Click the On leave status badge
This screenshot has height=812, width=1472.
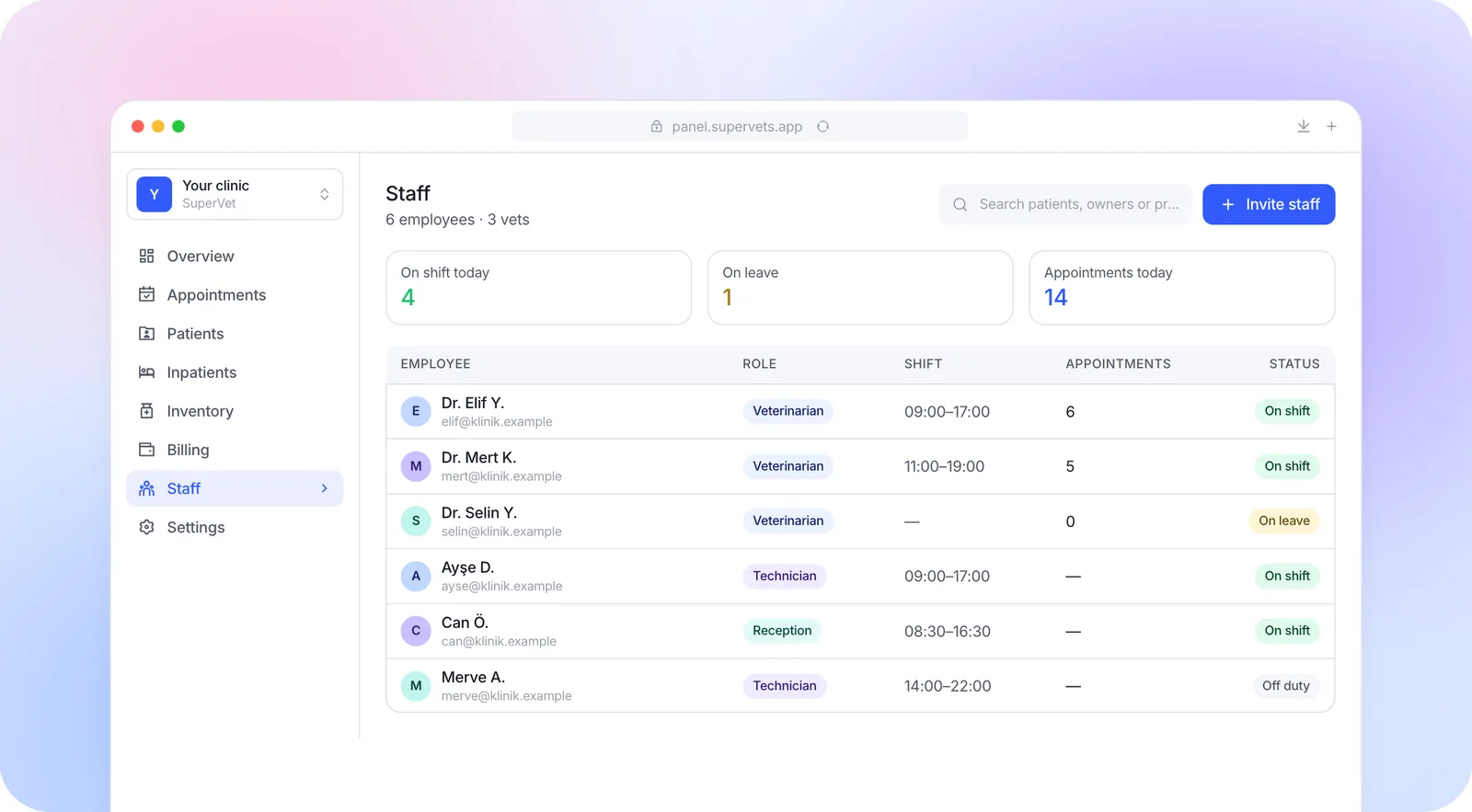[x=1283, y=520]
